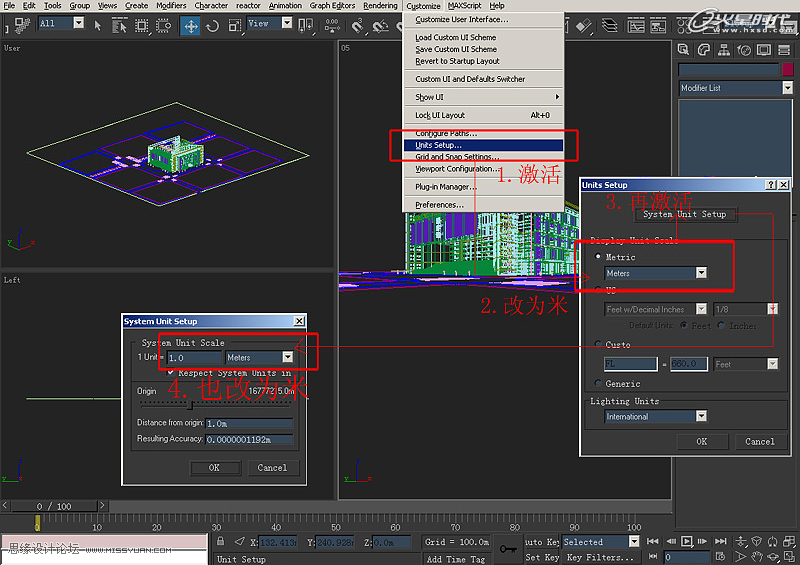The image size is (800, 565).
Task: Select the Metric radio button
Action: pos(598,258)
